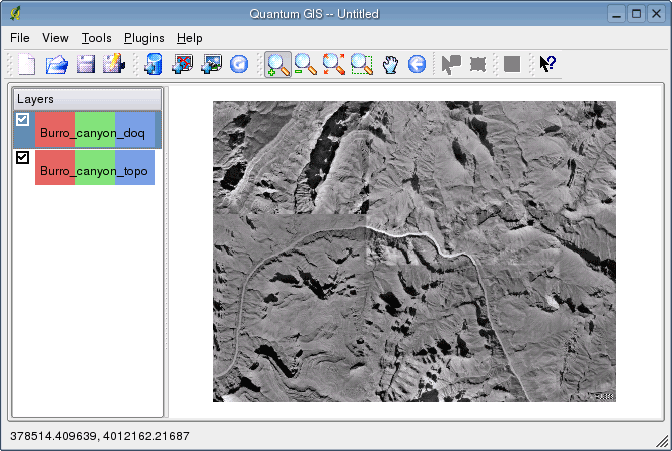The height and width of the screenshot is (451, 672).
Task: Click the Add Raster Layer icon
Action: point(211,65)
